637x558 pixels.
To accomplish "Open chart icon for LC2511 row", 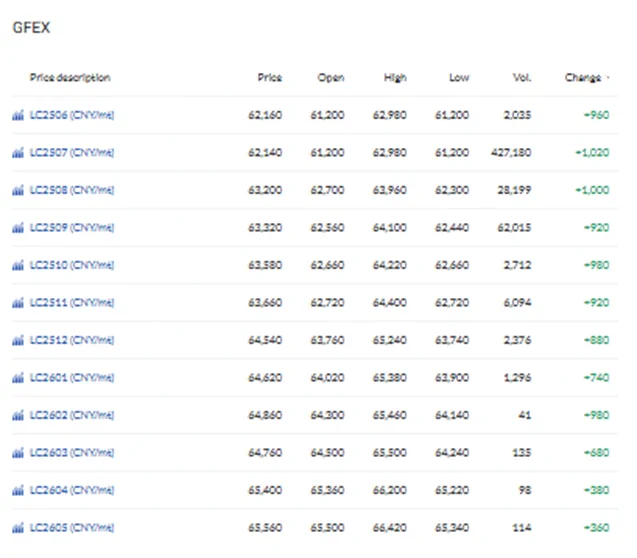I will tap(18, 303).
